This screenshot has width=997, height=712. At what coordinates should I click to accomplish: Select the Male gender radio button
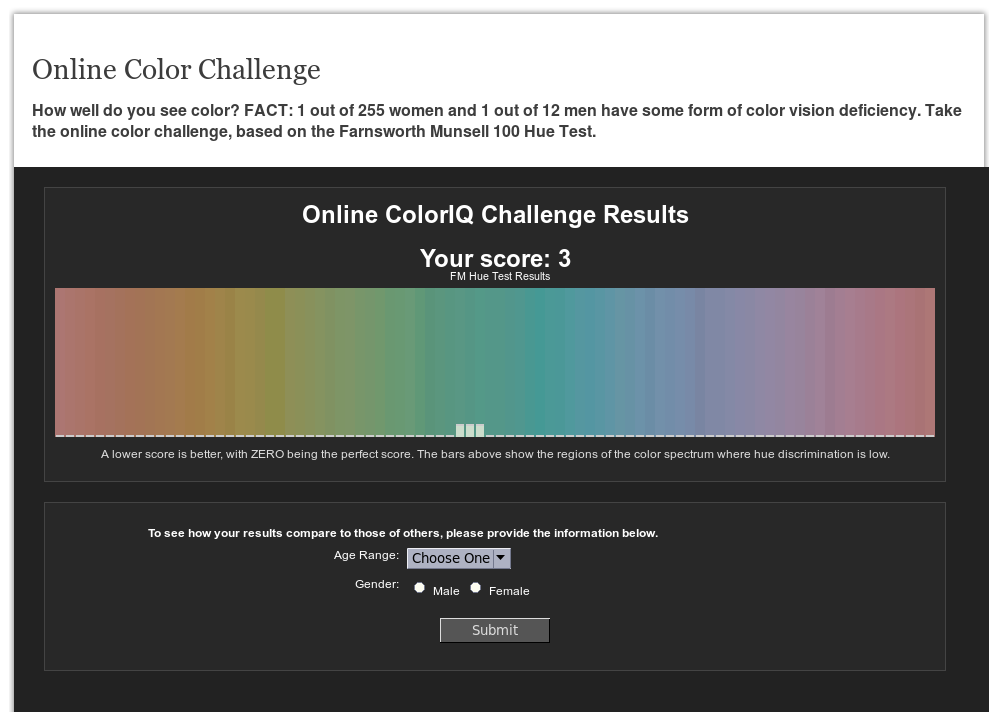[419, 587]
